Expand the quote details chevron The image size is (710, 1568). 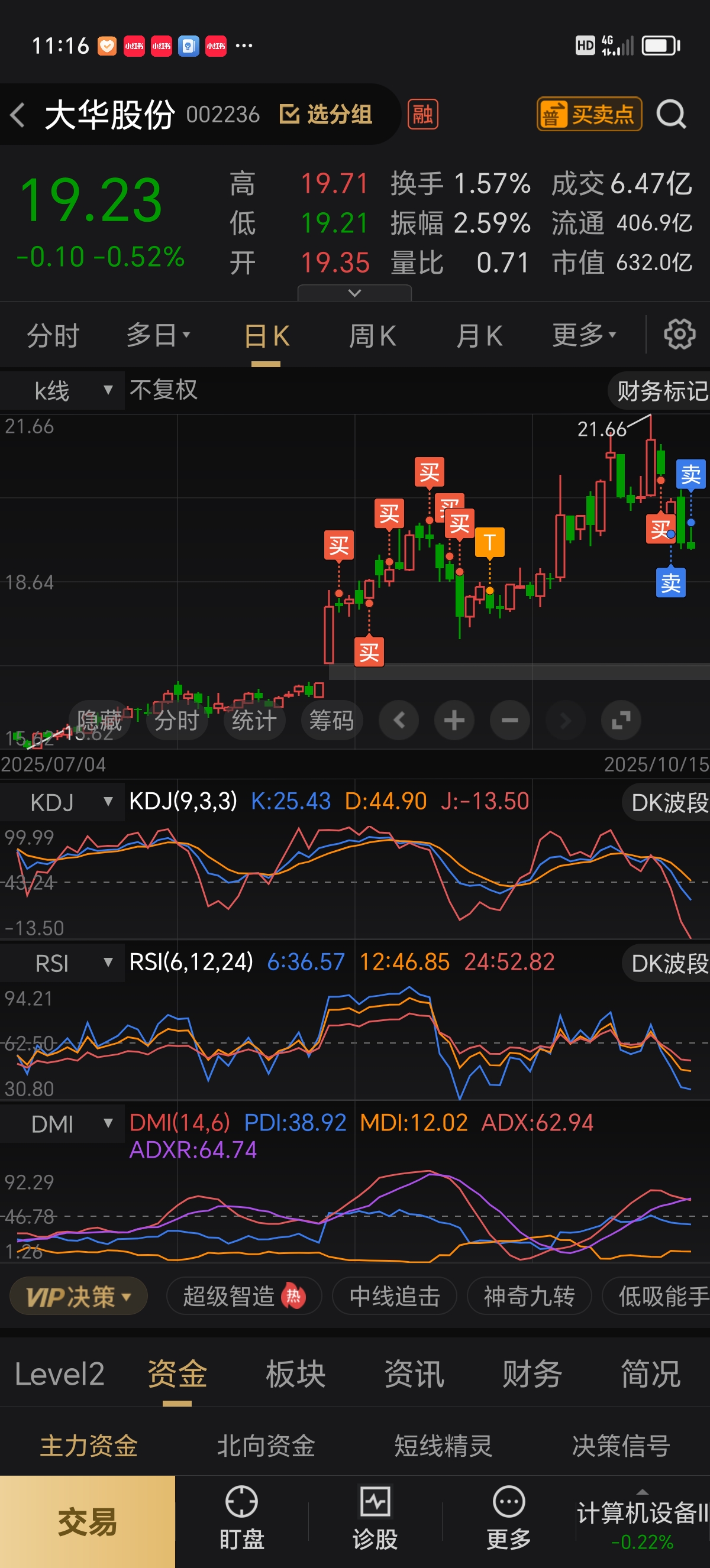pos(354,293)
